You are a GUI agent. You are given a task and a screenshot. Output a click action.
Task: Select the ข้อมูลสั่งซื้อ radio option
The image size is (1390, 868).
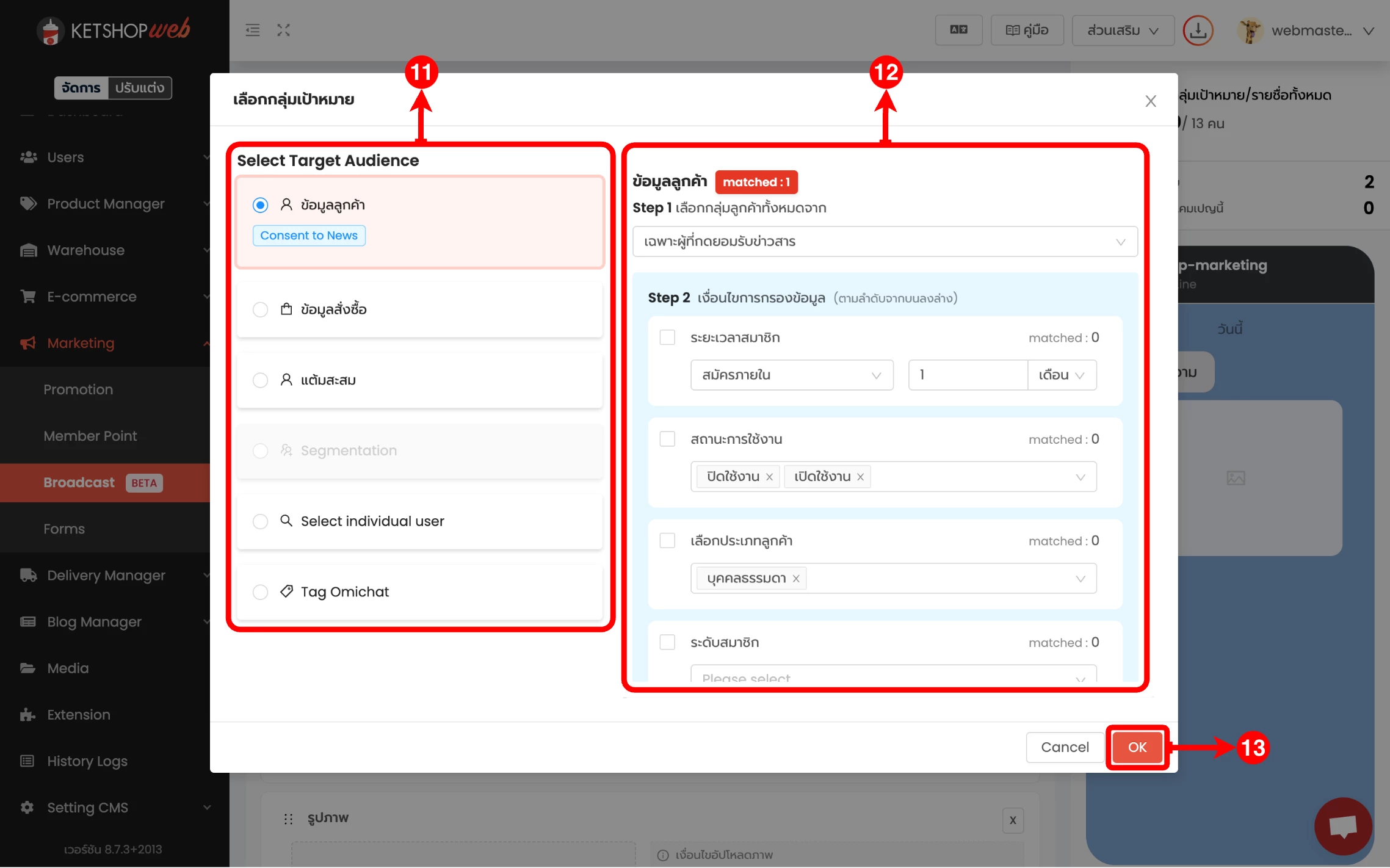[x=260, y=309]
